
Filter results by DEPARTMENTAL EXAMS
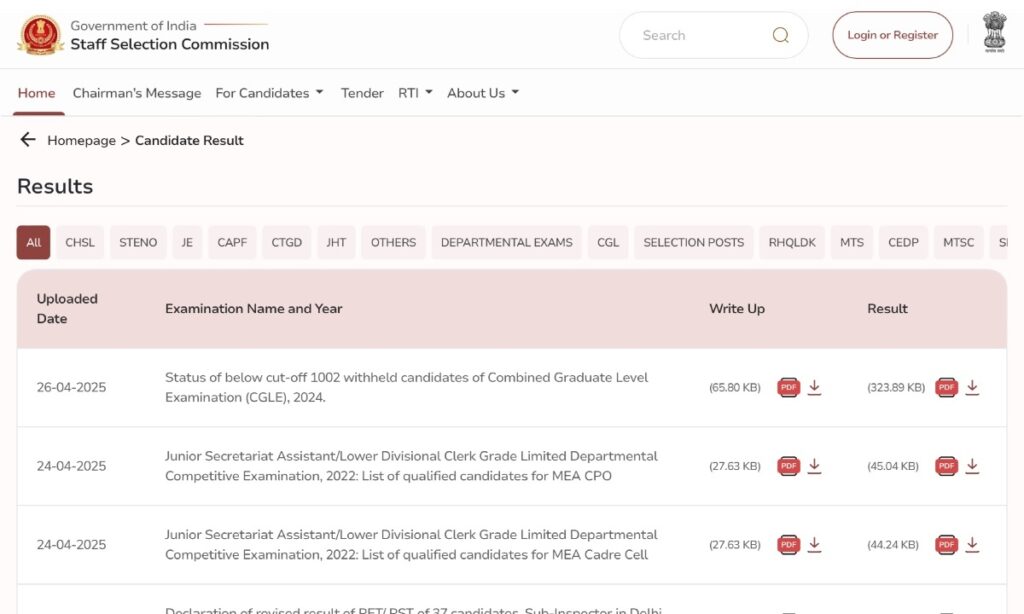click(x=507, y=242)
